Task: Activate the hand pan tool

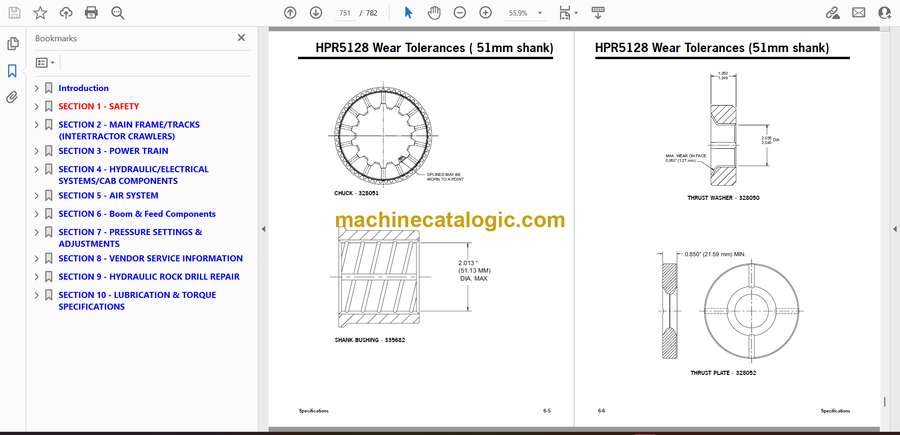Action: coord(435,13)
